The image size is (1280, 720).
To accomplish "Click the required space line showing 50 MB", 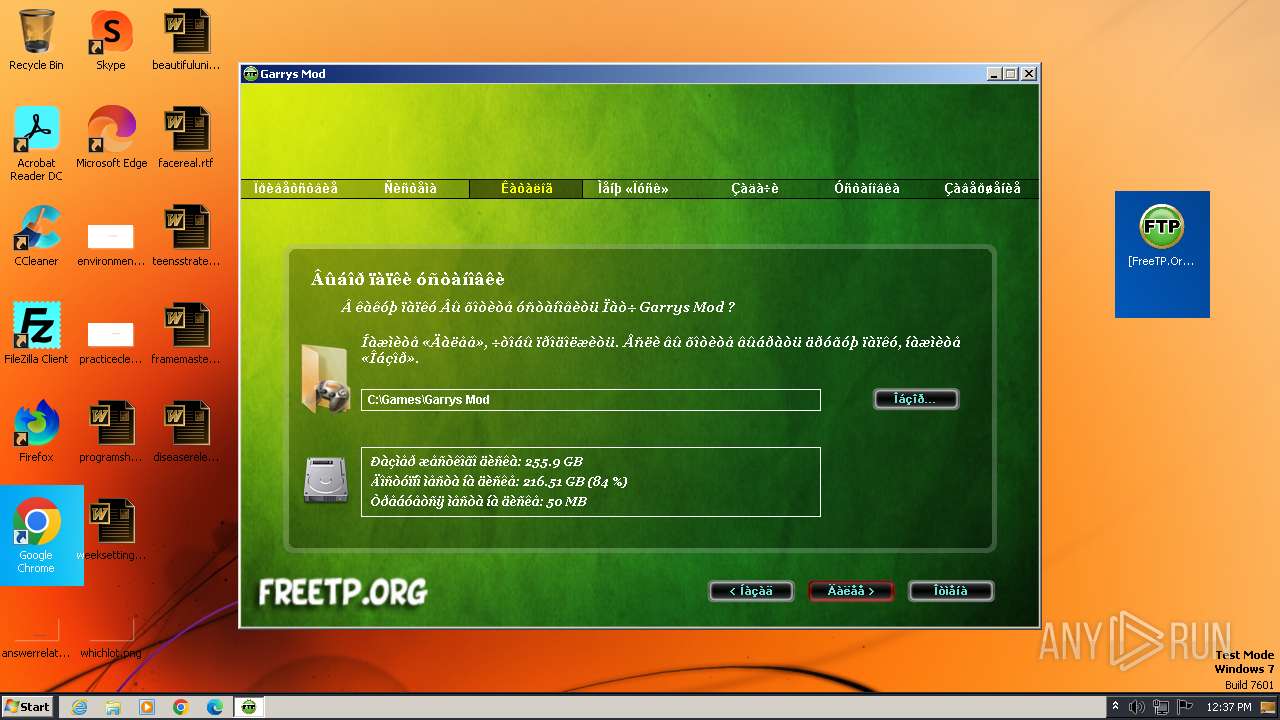I will coord(478,501).
